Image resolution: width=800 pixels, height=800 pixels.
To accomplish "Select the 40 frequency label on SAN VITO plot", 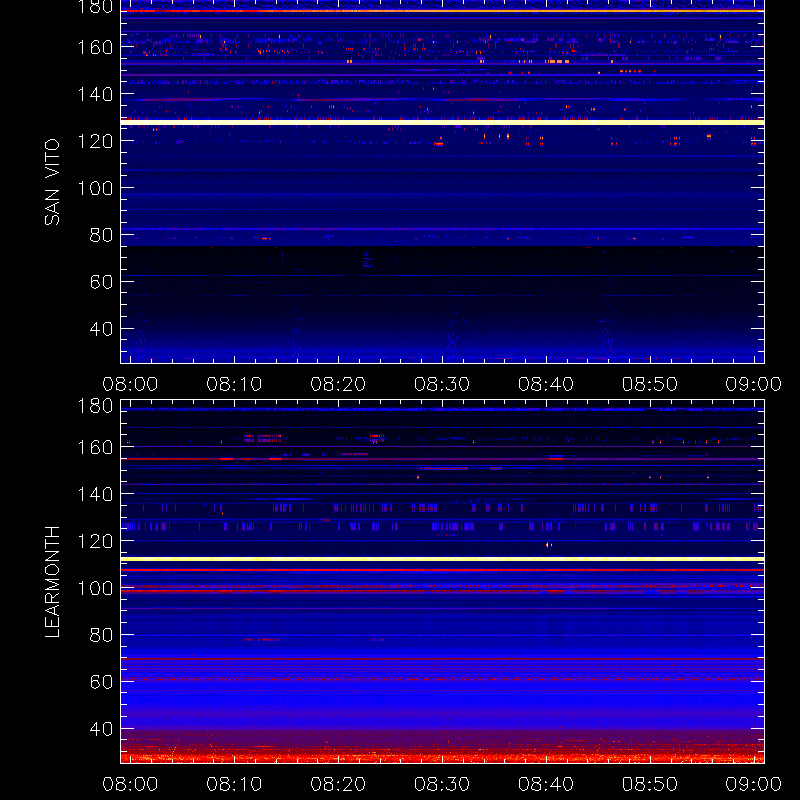I will click(x=101, y=329).
